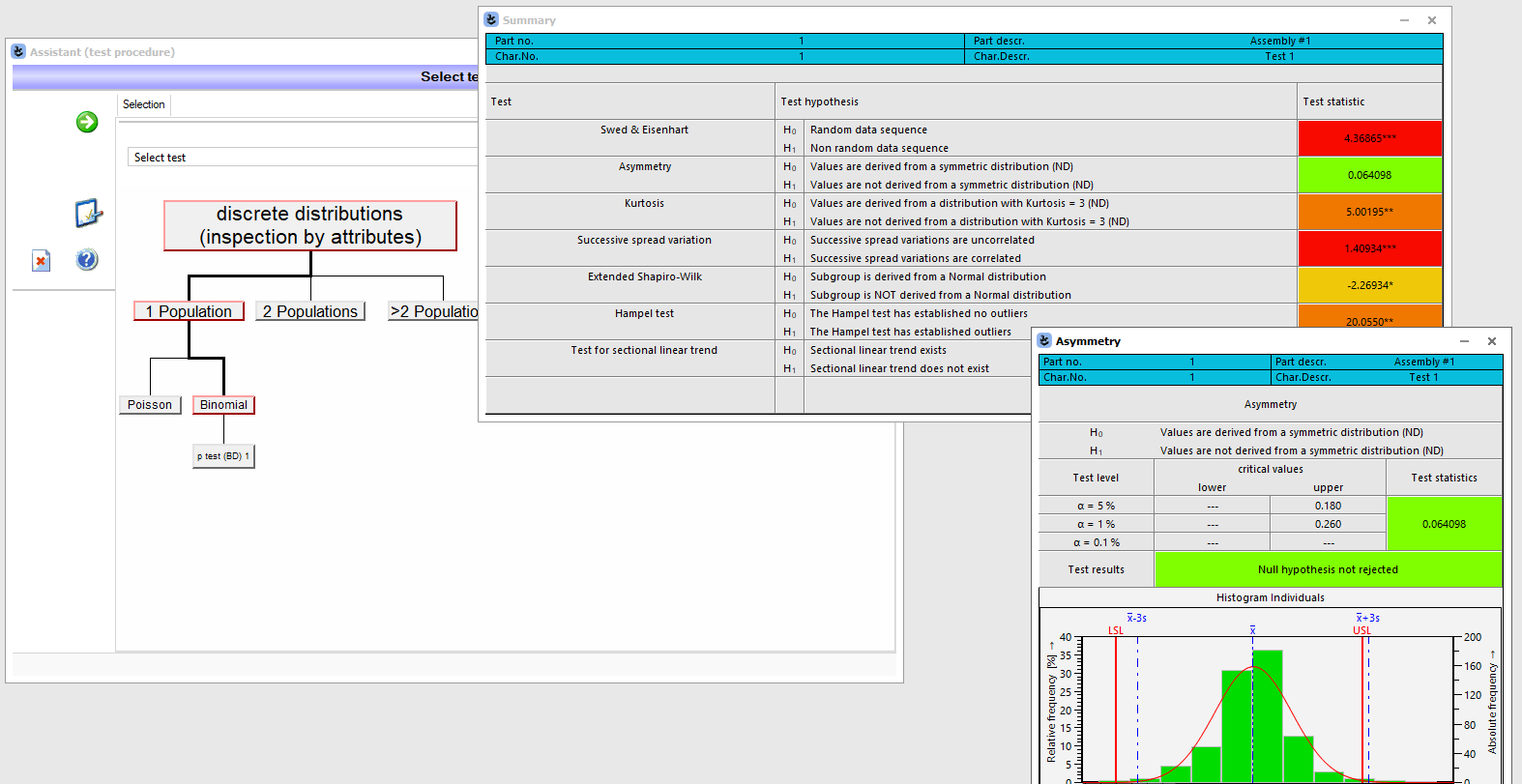Click the Swed & Eisenhart test statistic cell

[x=1369, y=138]
